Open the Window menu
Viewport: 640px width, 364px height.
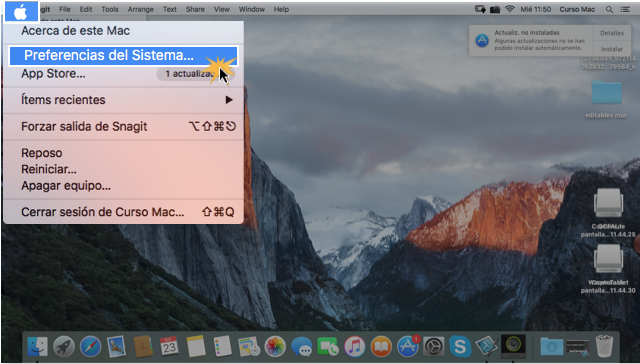coord(252,9)
